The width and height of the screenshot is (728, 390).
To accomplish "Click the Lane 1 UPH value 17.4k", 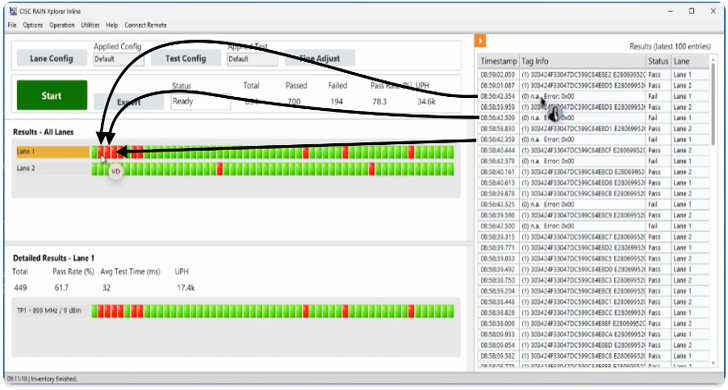I will click(186, 288).
